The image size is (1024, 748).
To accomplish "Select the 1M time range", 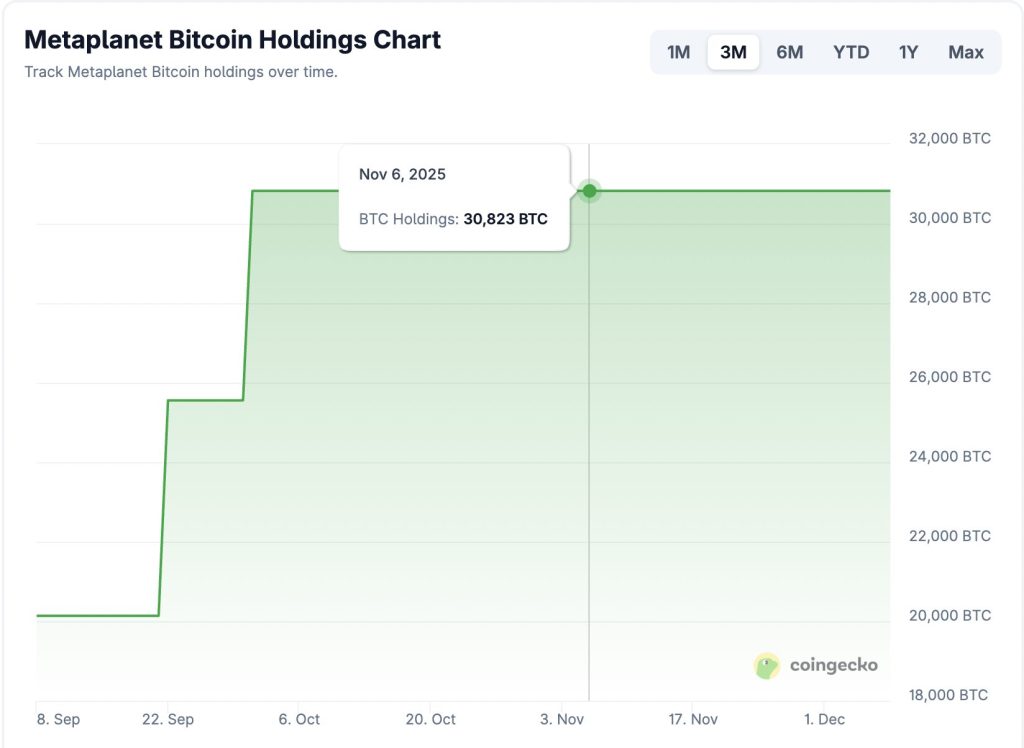I will pyautogui.click(x=678, y=52).
